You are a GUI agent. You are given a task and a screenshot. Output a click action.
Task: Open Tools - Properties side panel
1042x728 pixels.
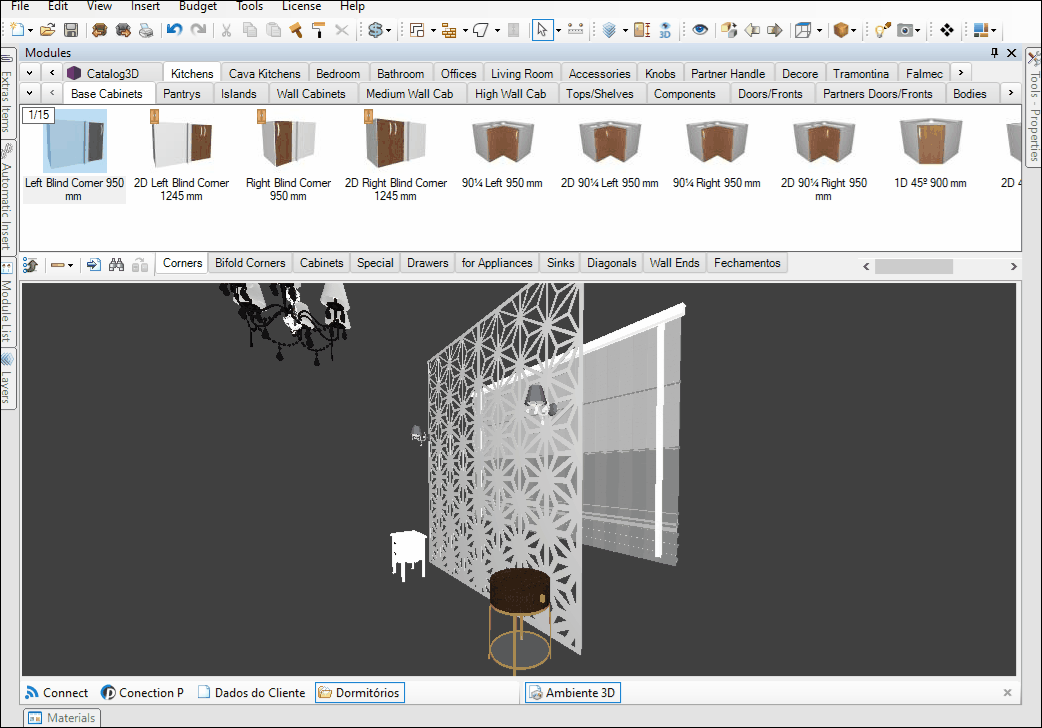(1034, 106)
